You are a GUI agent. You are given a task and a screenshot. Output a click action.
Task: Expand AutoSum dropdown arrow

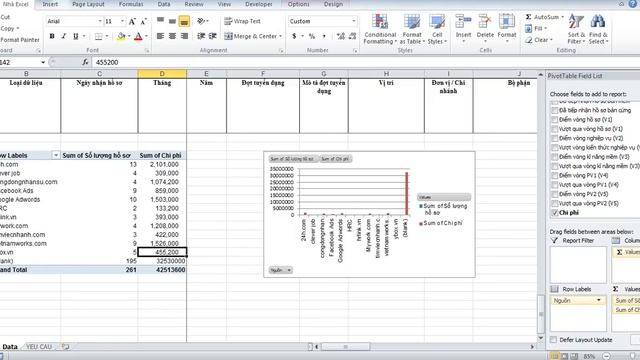[x=562, y=17]
